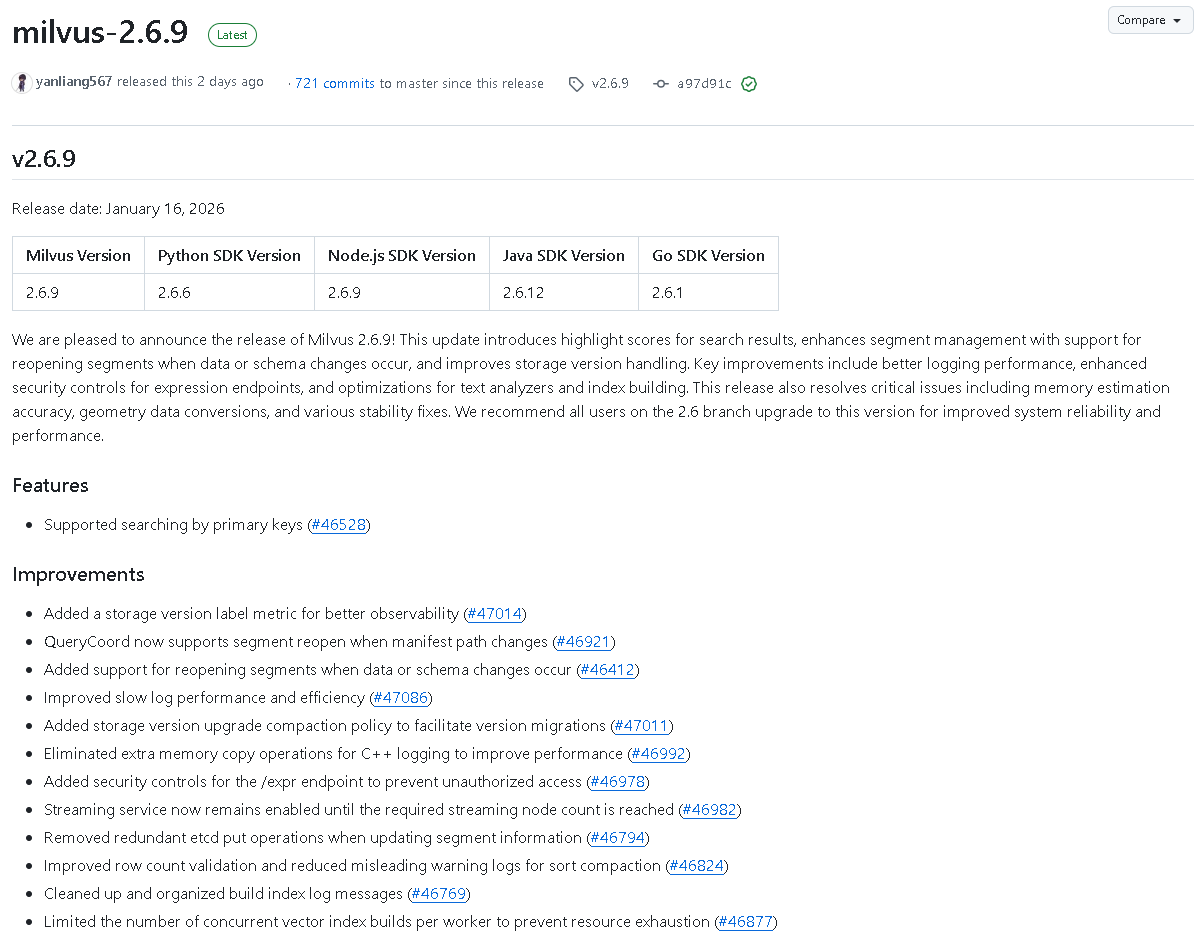Open pull request #47086 link
Viewport: 1201px width, 934px height.
click(x=401, y=698)
